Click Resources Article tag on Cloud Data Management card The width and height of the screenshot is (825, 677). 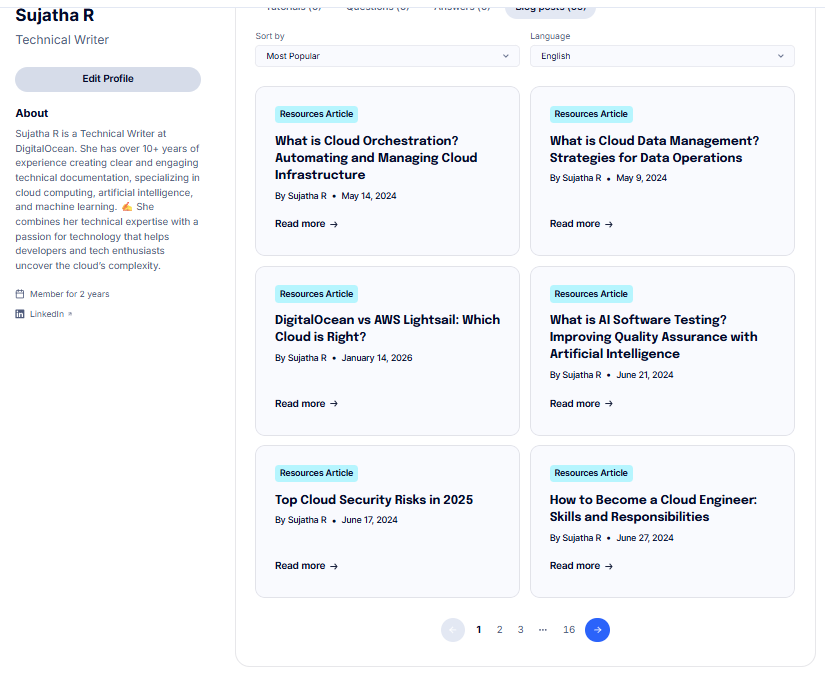591,114
